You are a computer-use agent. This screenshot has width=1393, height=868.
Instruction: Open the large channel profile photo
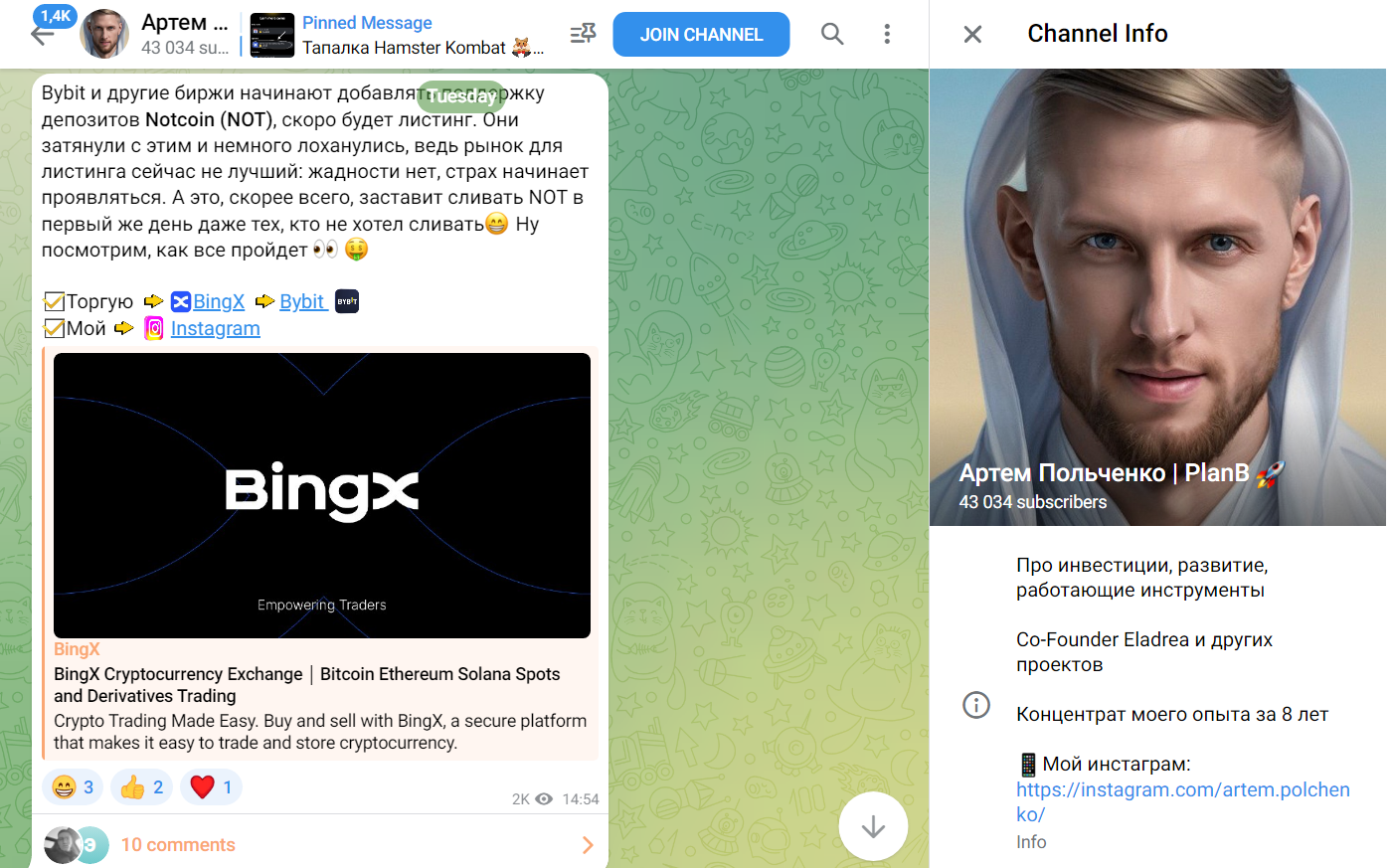pyautogui.click(x=1157, y=297)
